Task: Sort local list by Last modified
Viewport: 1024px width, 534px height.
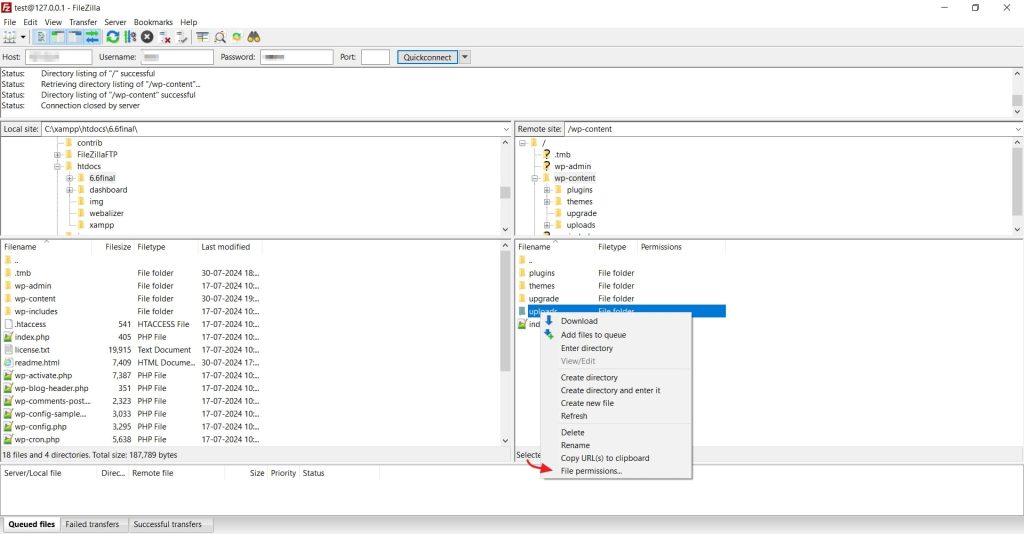Action: pos(225,247)
